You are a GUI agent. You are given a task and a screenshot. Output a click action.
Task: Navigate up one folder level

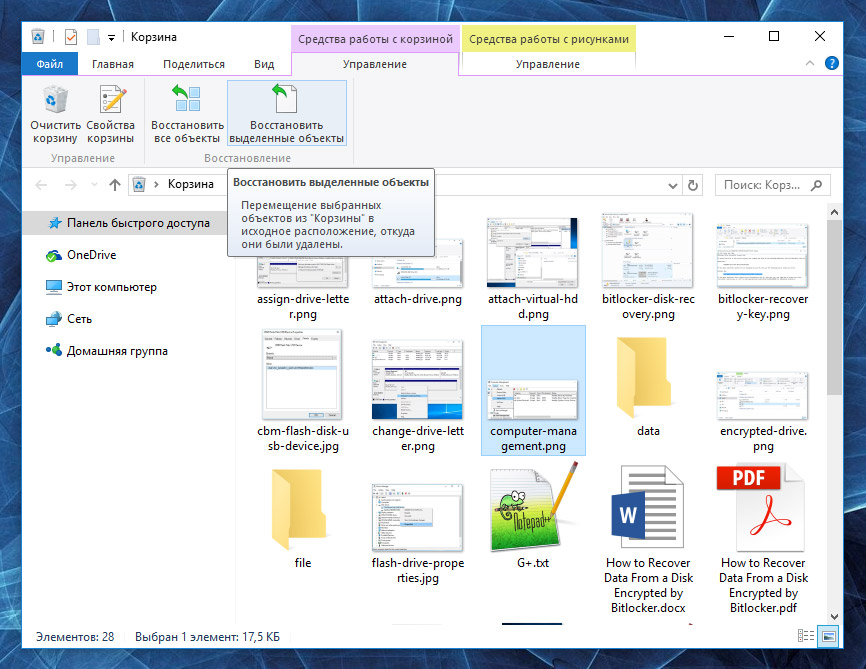pos(113,185)
